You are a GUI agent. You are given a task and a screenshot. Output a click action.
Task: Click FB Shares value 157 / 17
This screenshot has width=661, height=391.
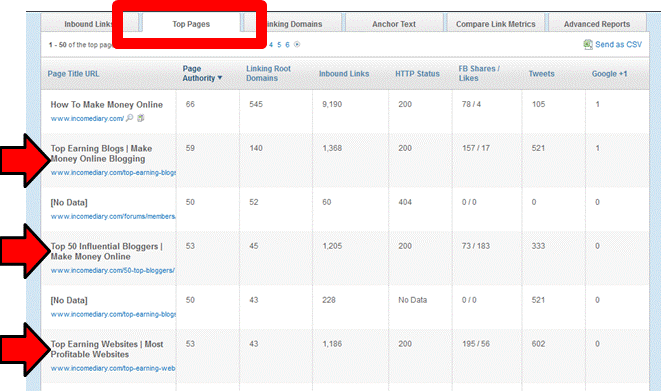tap(476, 148)
